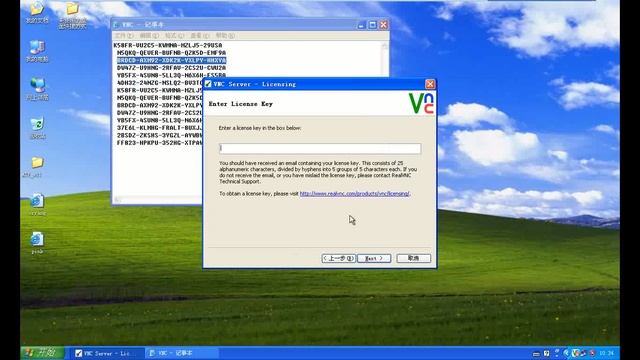Viewport: 640px width, 360px height.
Task: Open Notepad Edit (编辑) menu
Action: tap(149, 36)
